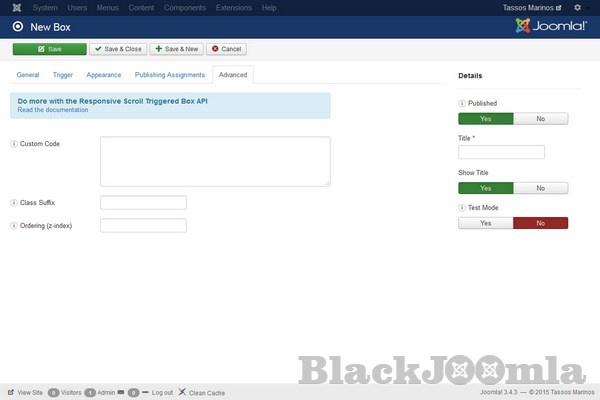Open the Trigger tab

coord(63,75)
